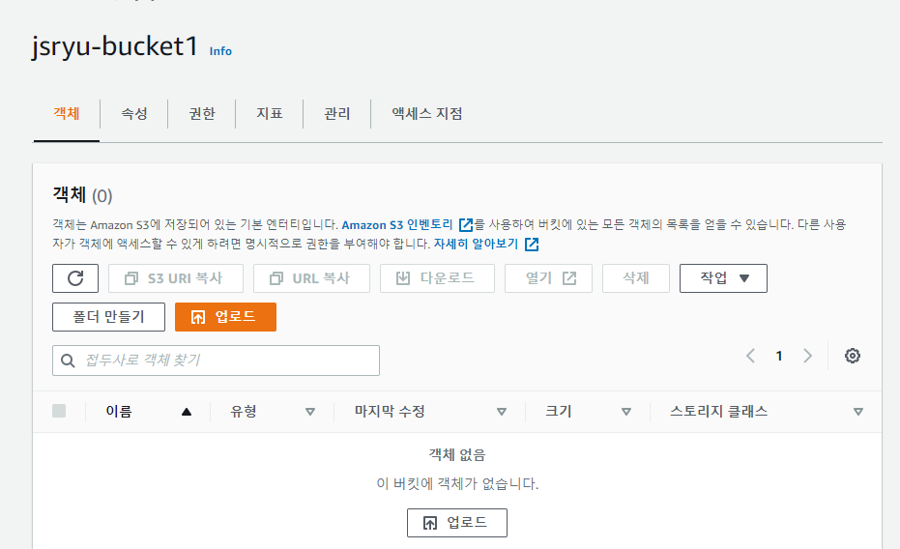This screenshot has width=900, height=549.
Task: Click the settings gear icon
Action: tap(852, 356)
